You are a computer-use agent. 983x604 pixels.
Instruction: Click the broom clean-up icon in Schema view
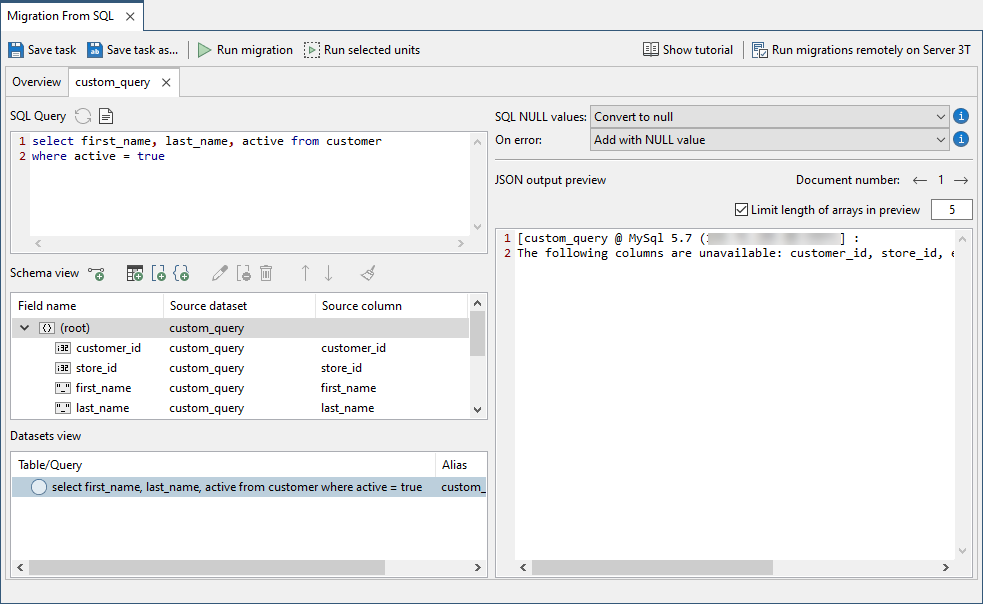[368, 273]
